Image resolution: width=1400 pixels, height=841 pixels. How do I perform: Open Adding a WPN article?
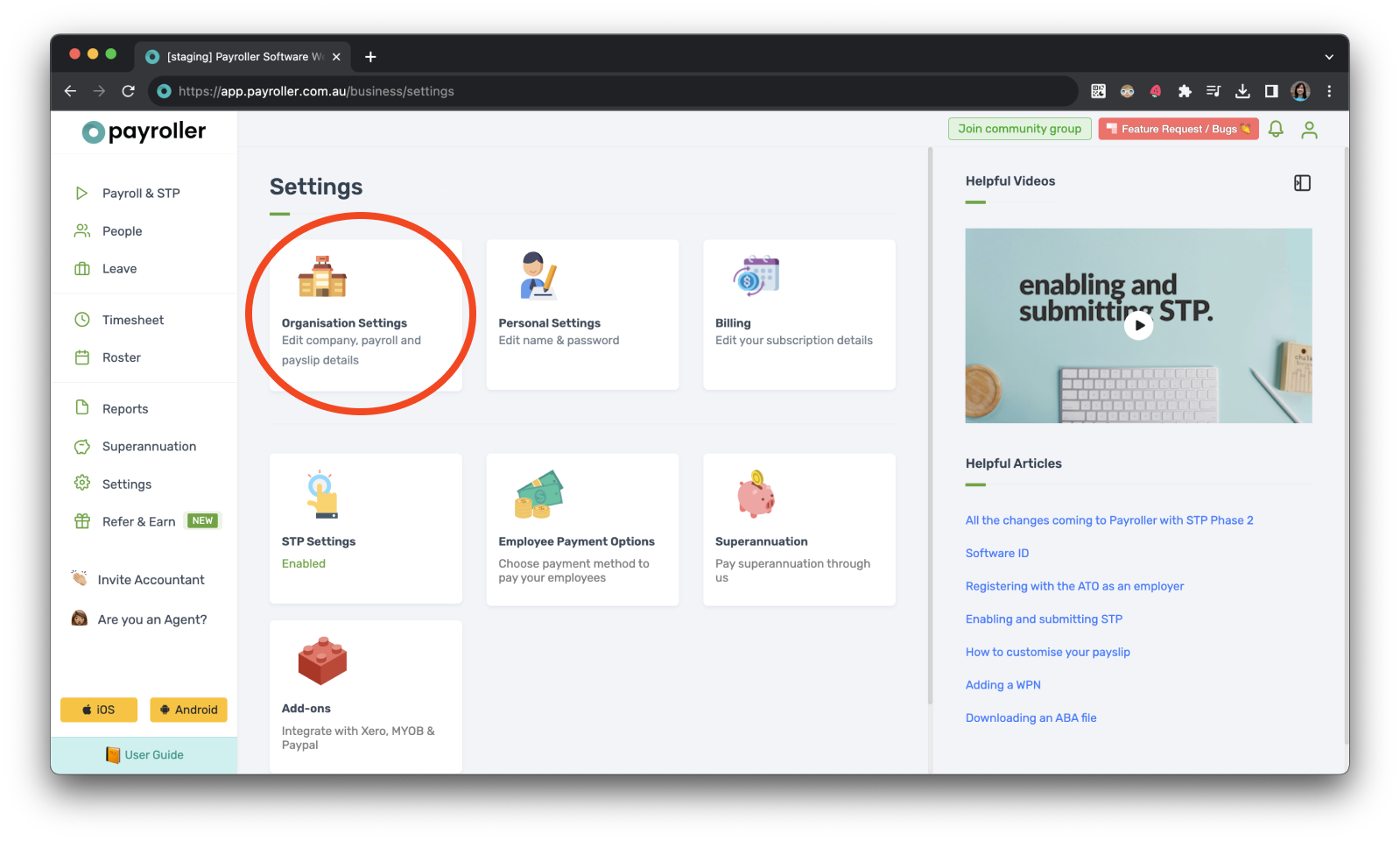point(1003,685)
